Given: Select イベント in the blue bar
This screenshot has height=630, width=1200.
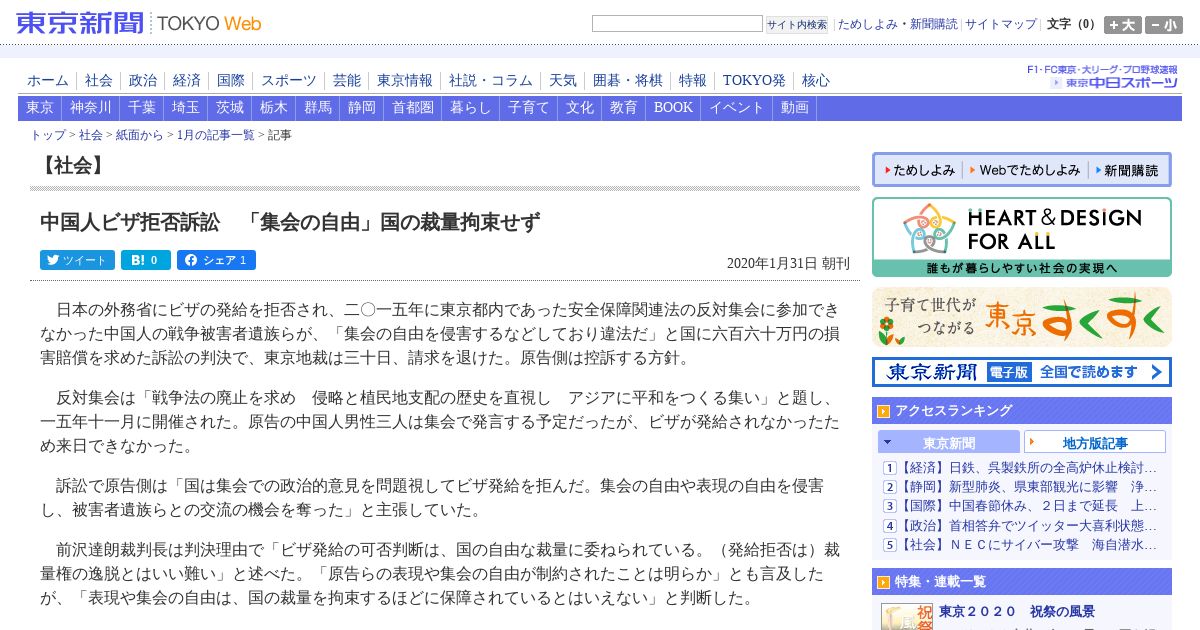Looking at the screenshot, I should coord(737,108).
